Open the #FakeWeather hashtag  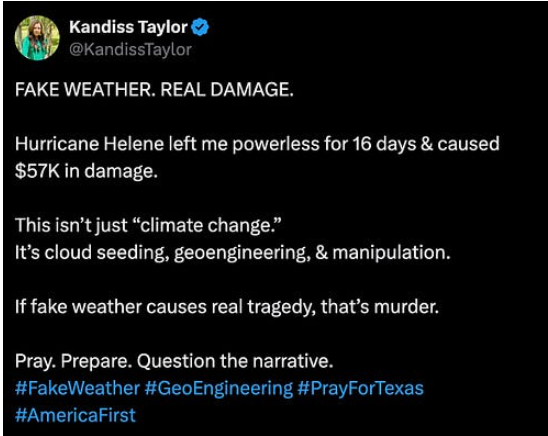pyautogui.click(x=77, y=388)
